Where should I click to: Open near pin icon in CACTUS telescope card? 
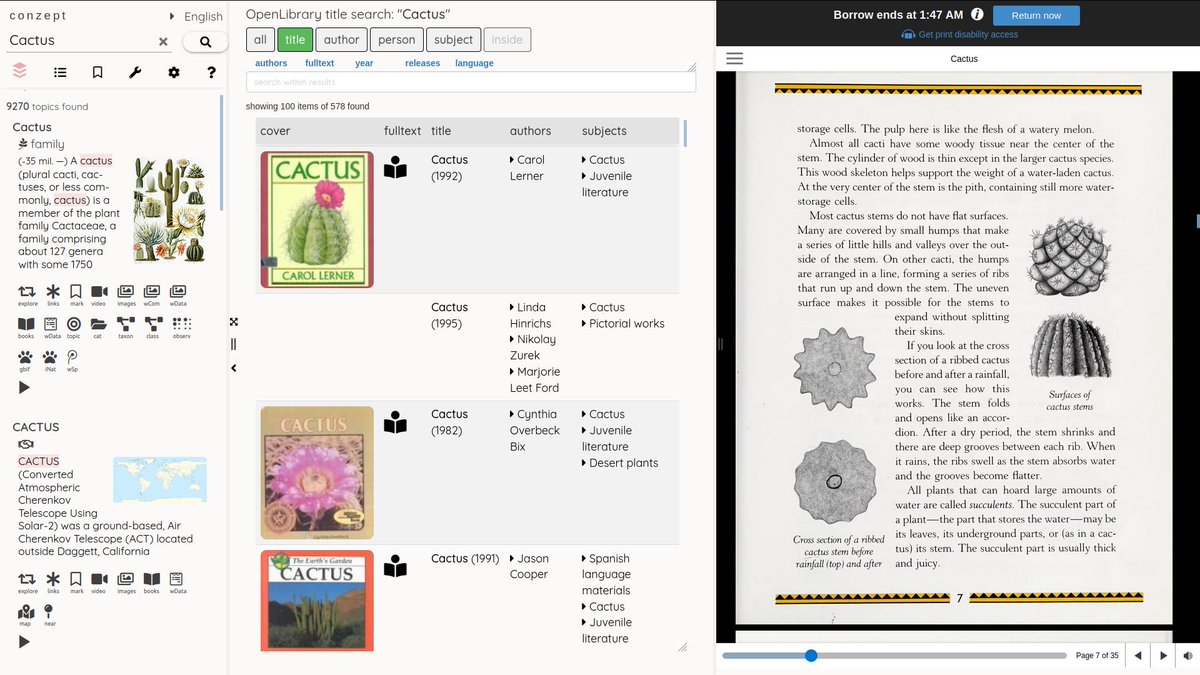coord(49,614)
